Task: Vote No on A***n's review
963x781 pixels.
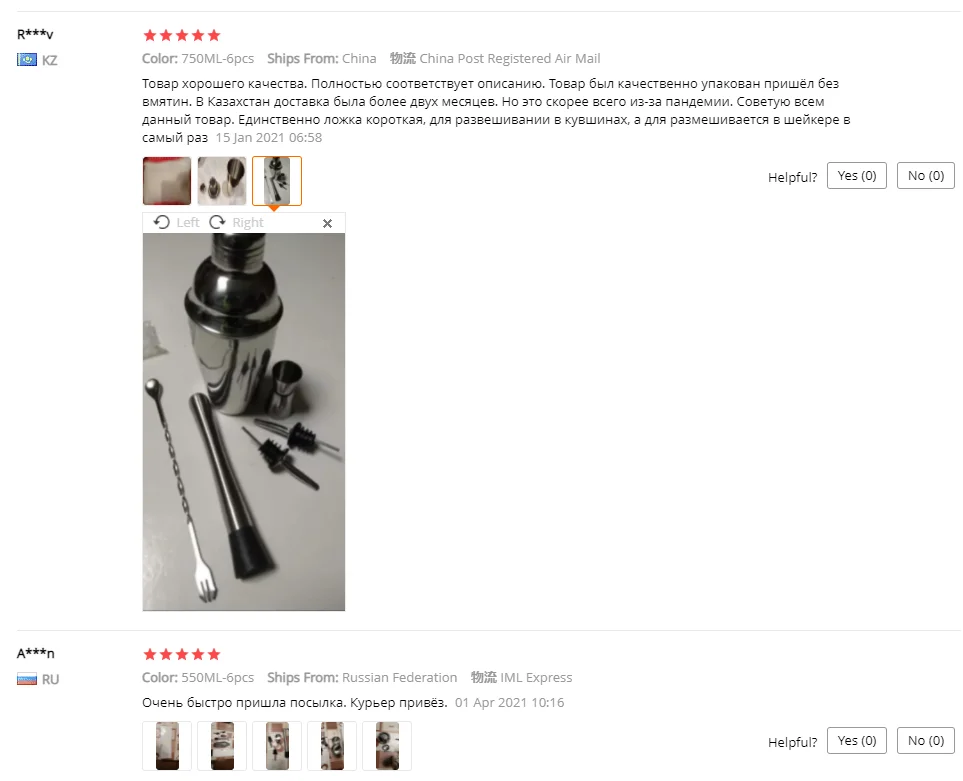Action: click(x=926, y=740)
